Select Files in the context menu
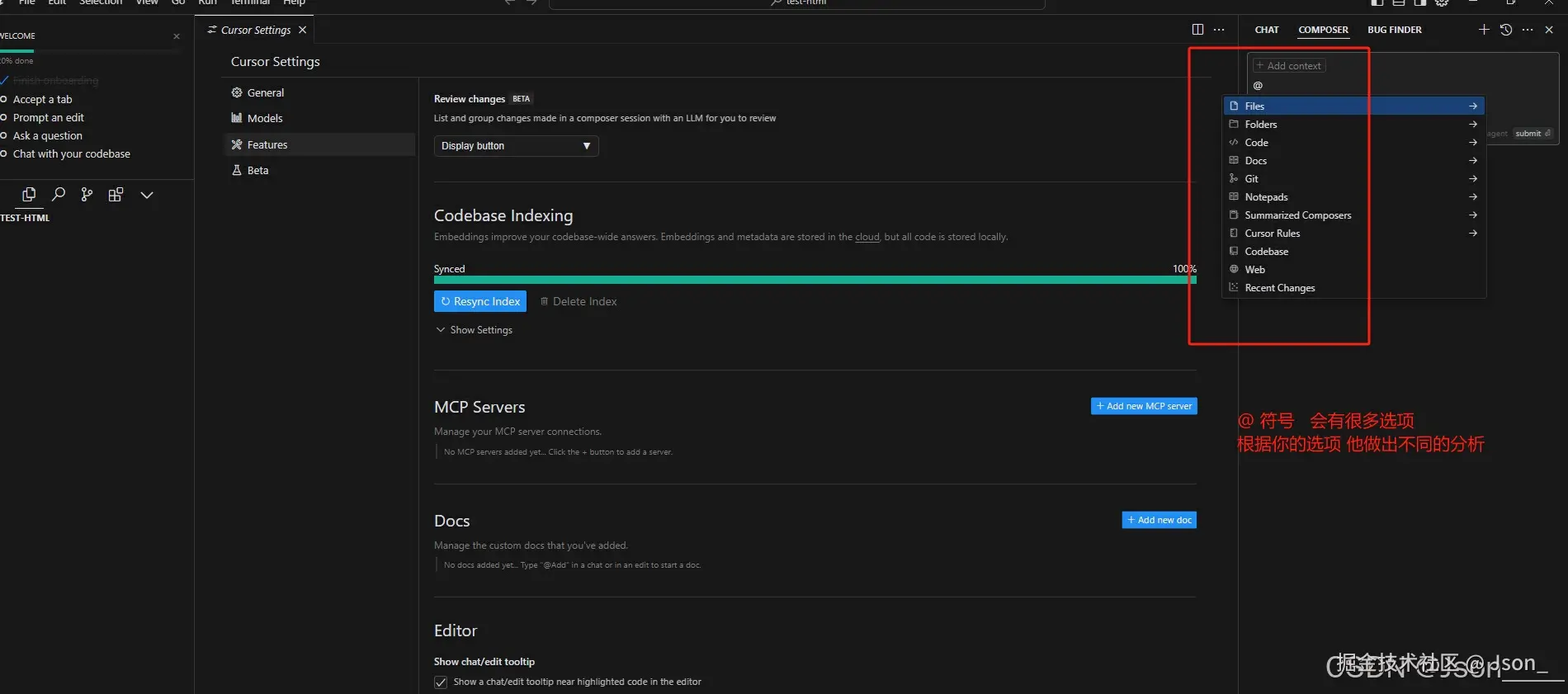Screen dimensions: 1568x694 point(1353,106)
